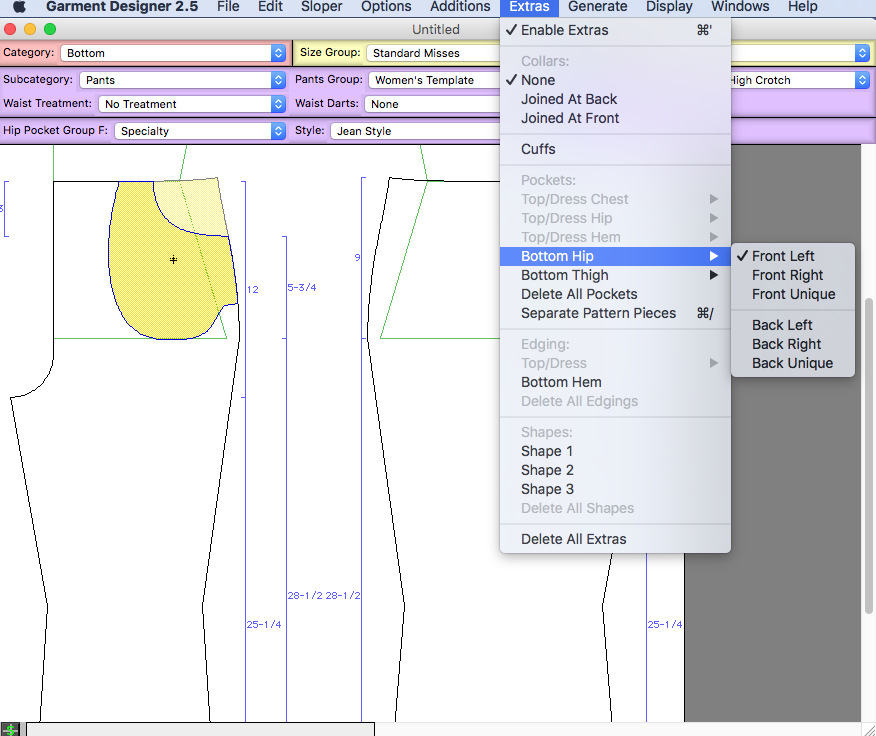
Task: Select Cuffs from Extras menu
Action: pos(615,149)
